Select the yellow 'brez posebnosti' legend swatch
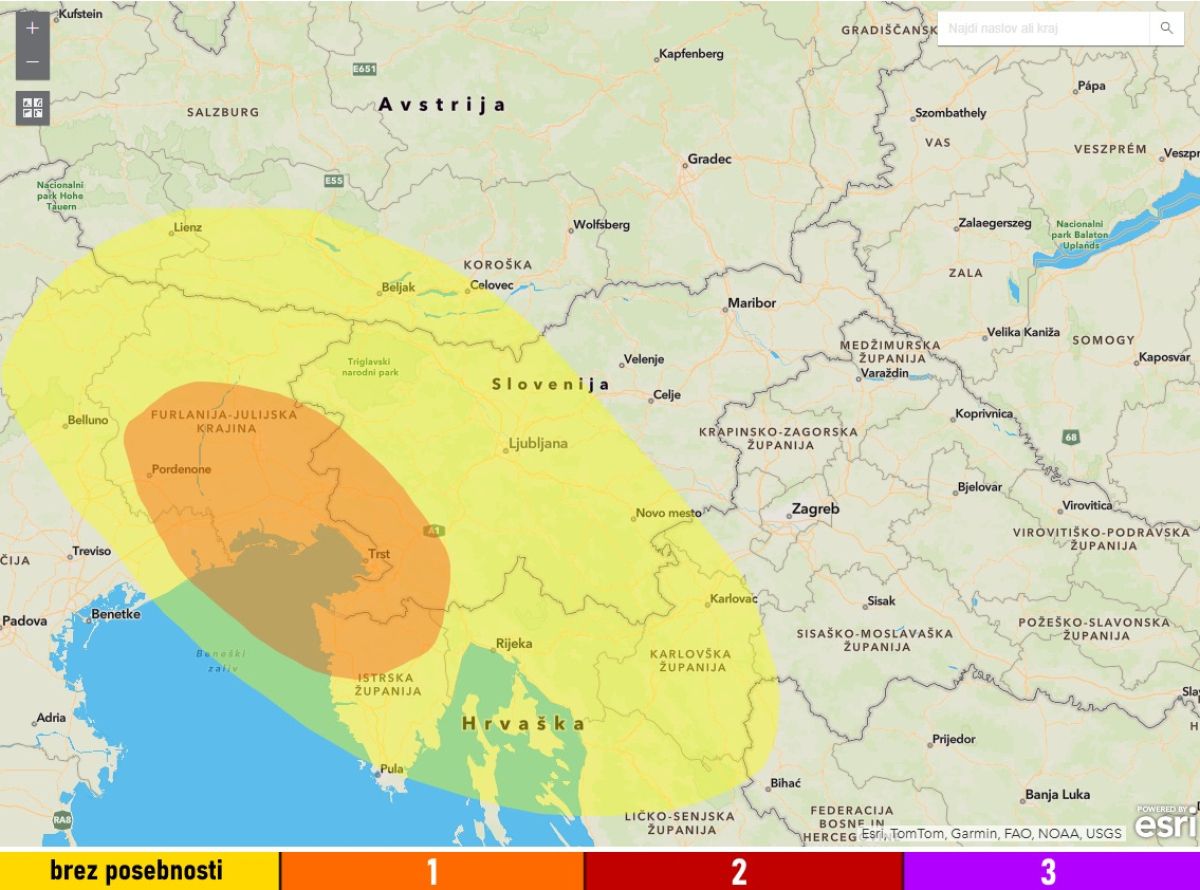Image resolution: width=1200 pixels, height=890 pixels. 139,871
